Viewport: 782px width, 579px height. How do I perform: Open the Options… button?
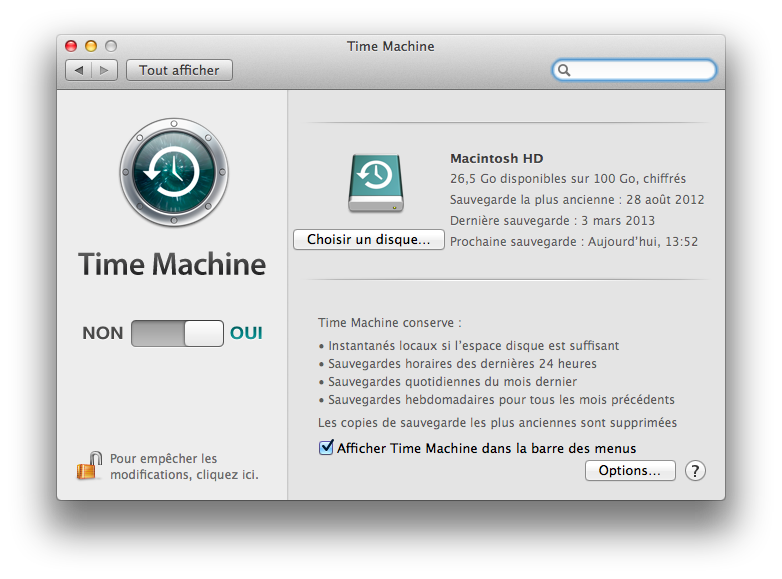(x=630, y=470)
